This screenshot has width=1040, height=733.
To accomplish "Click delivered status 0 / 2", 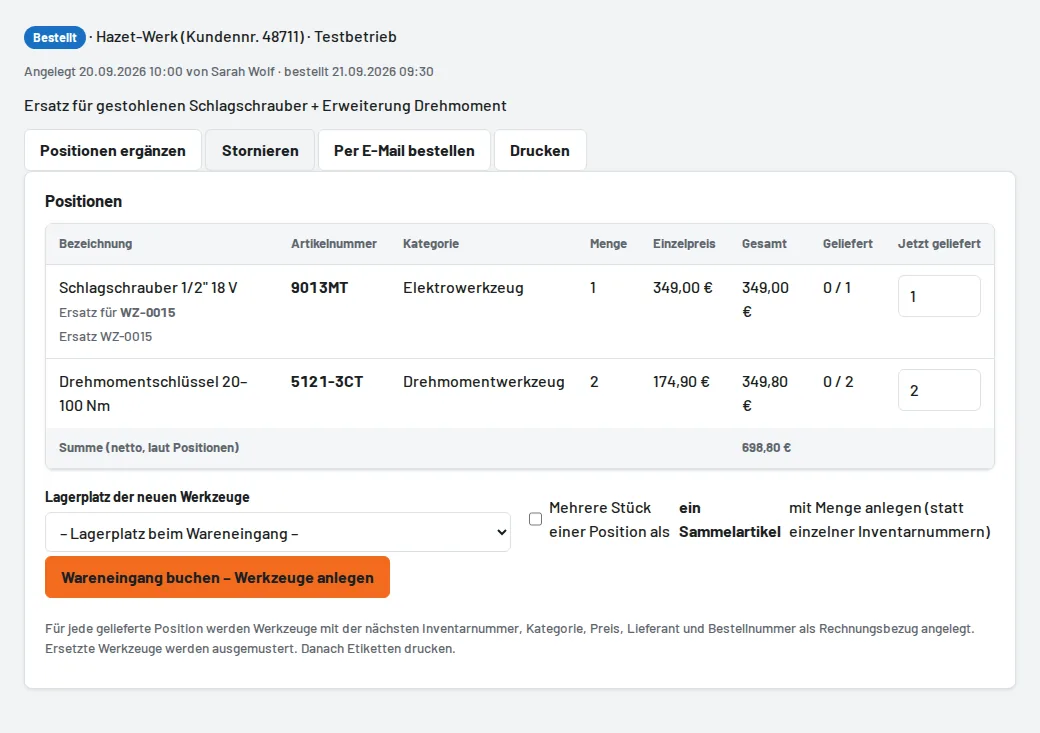I will [x=838, y=382].
